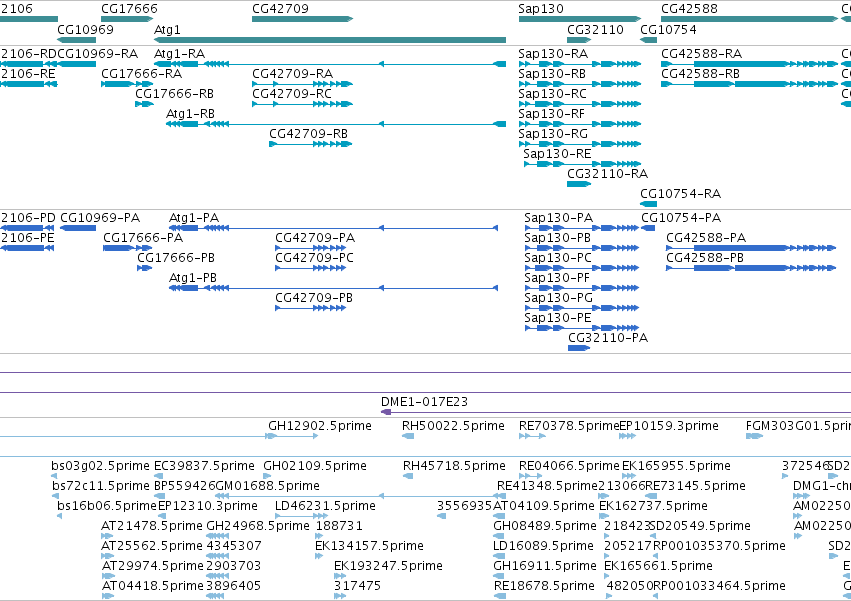Select transcript CG10754-RA
Screen dimensions: 851x601
[x=649, y=204]
